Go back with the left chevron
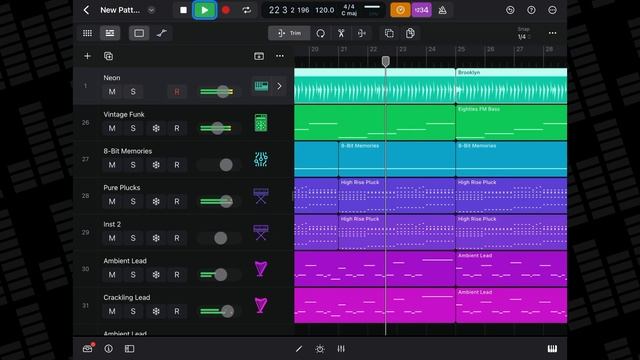The height and width of the screenshot is (360, 640). point(86,10)
